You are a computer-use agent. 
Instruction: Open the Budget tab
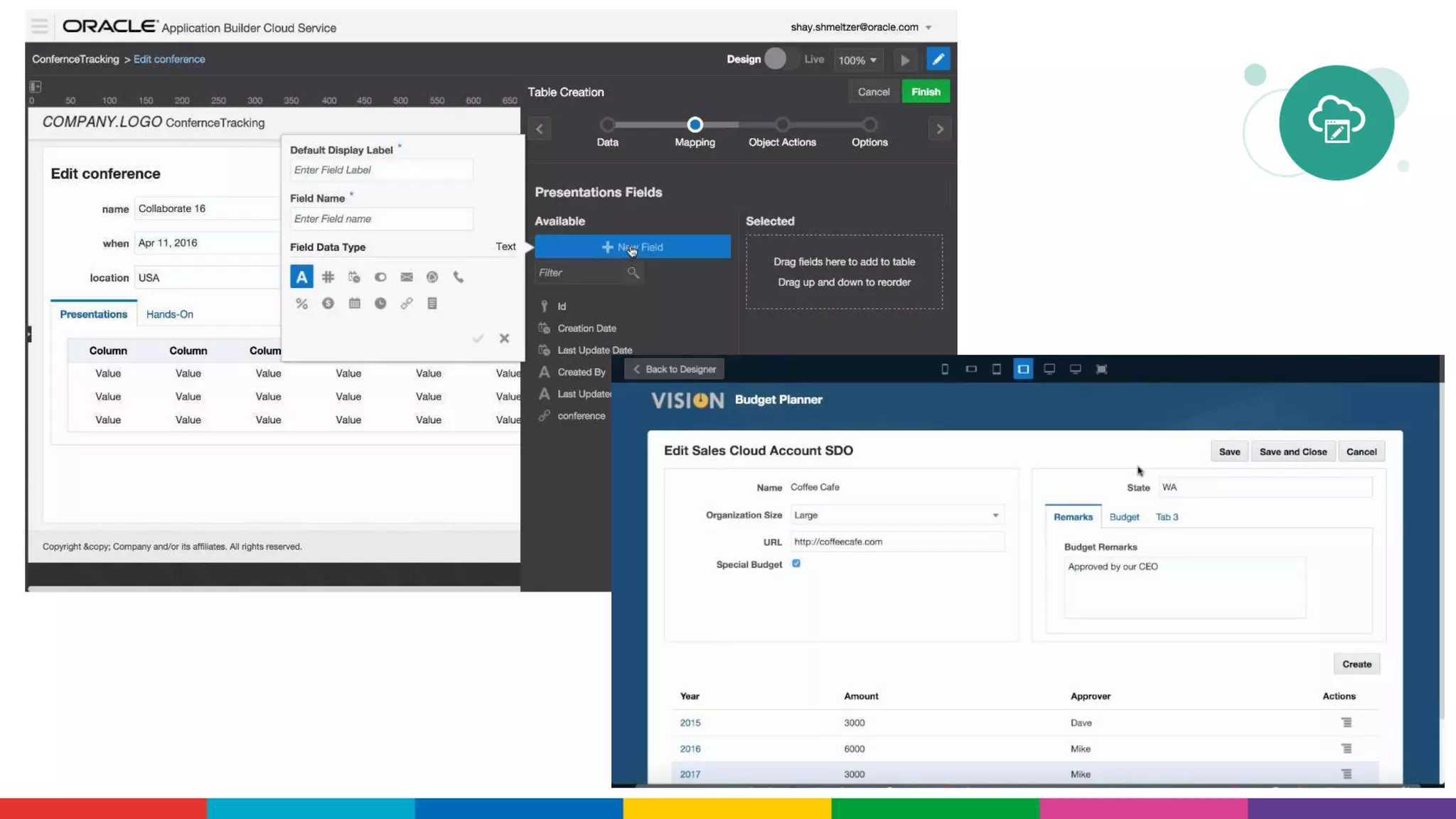pyautogui.click(x=1123, y=517)
